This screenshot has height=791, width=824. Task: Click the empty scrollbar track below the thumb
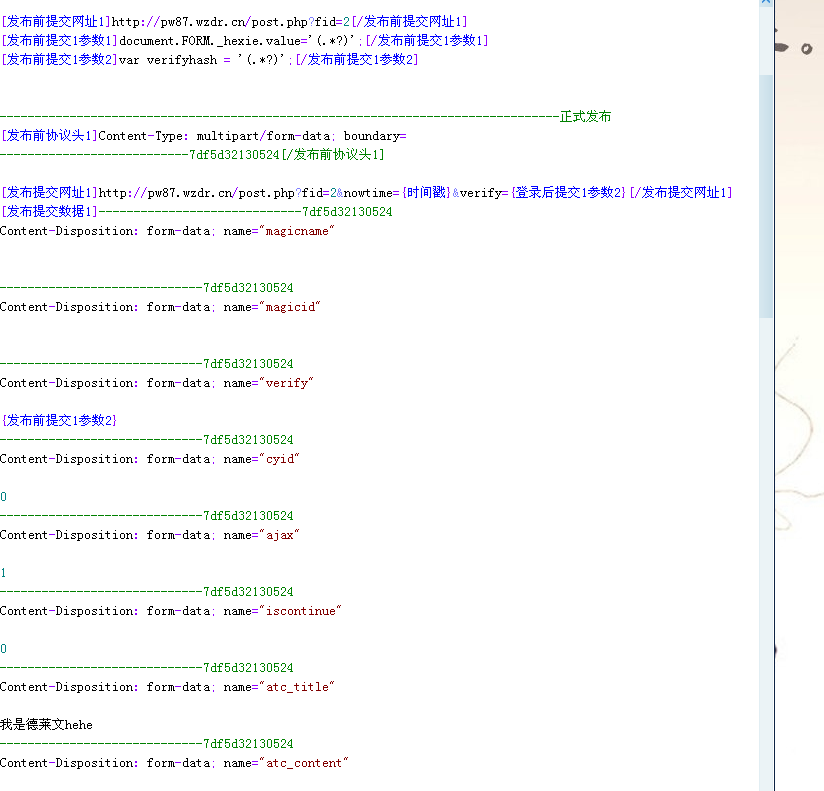(x=766, y=550)
